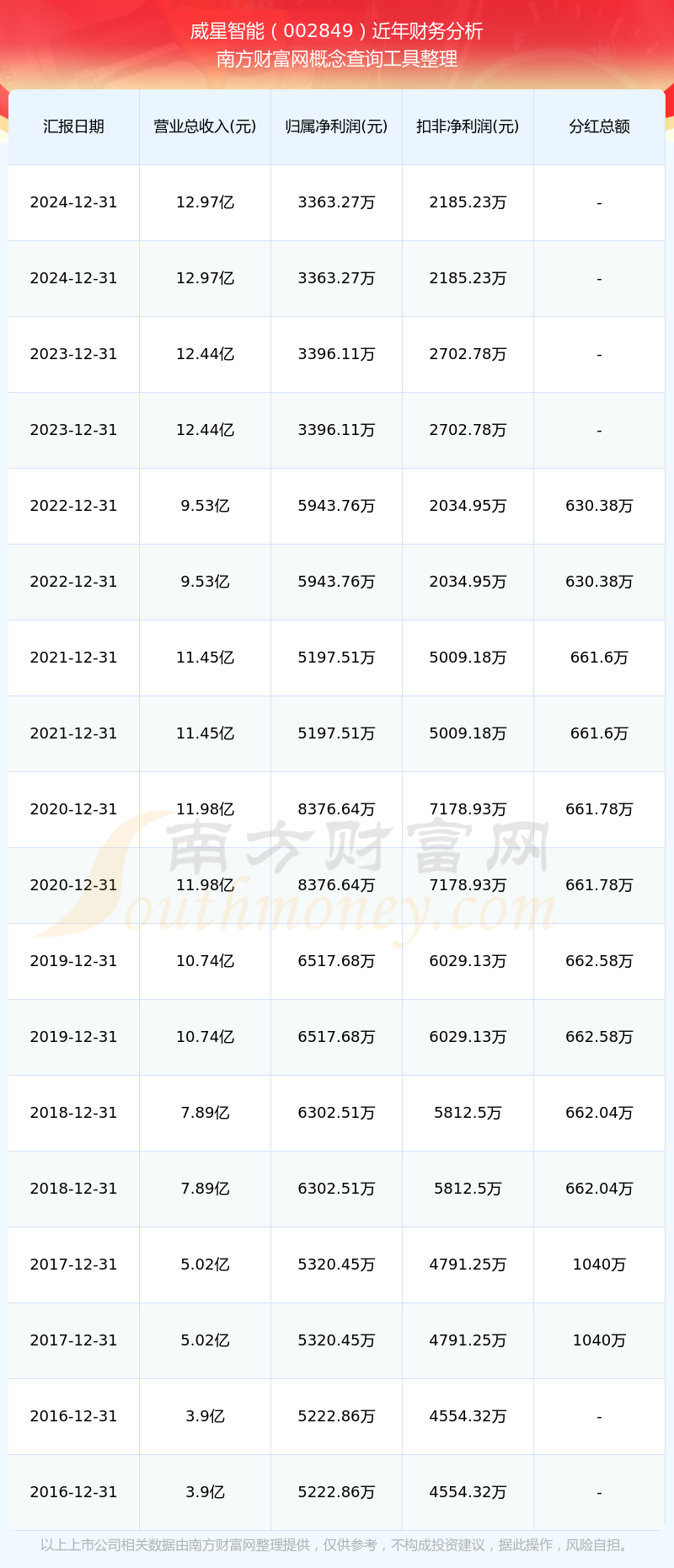Click the footer disclaimer text
Screen dimensions: 674x1568
click(x=336, y=1545)
